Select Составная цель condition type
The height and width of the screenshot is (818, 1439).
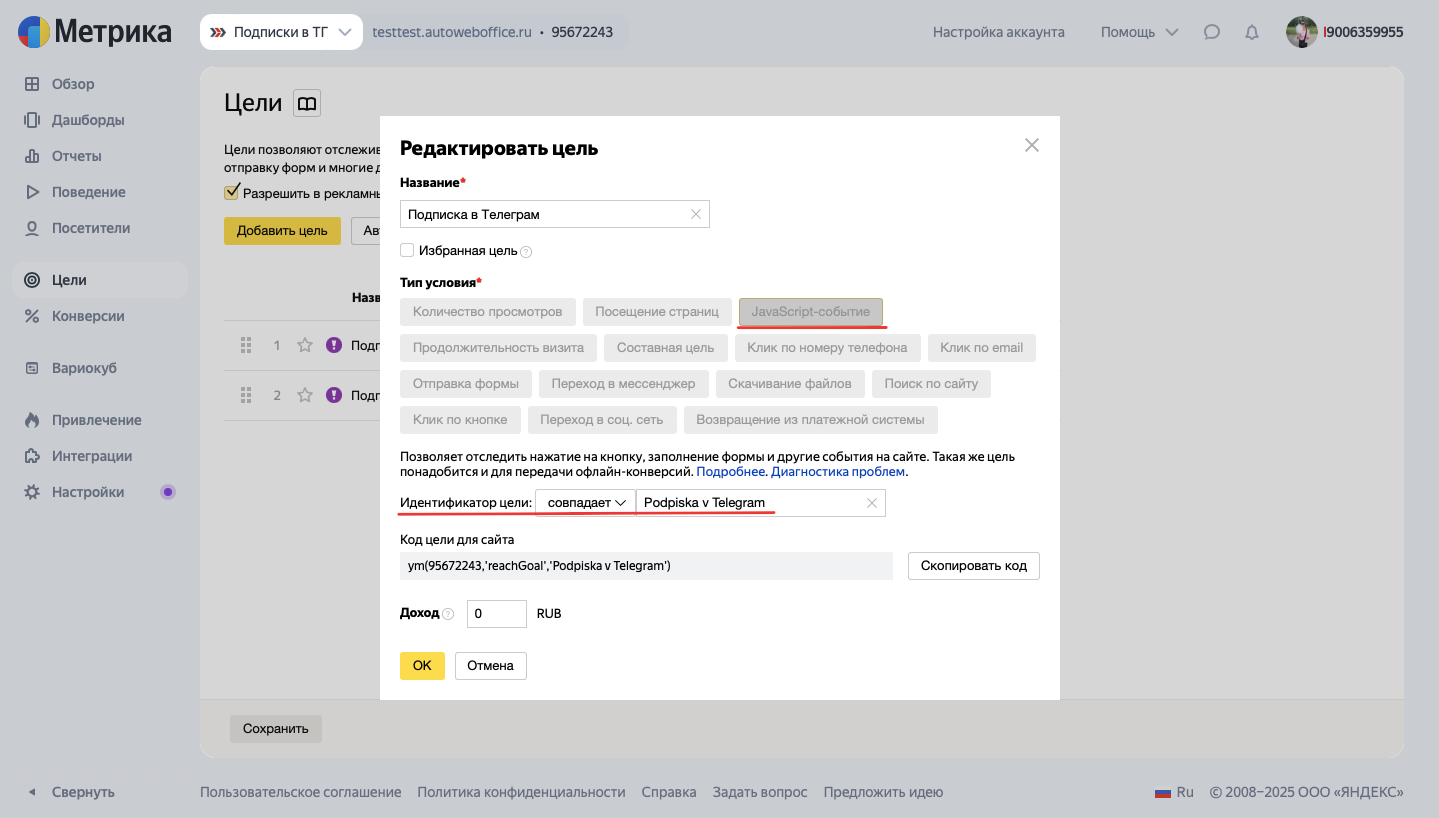[x=666, y=348]
